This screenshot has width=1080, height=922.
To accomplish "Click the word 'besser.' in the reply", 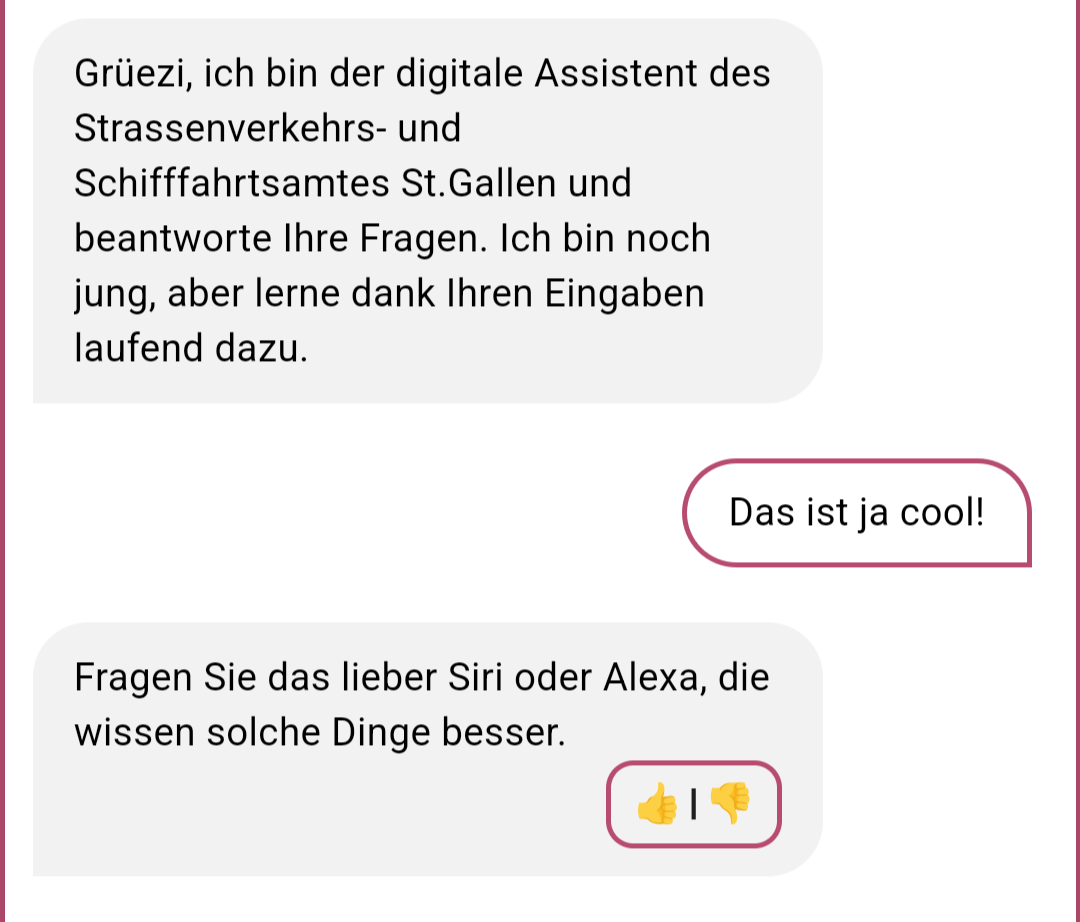I will click(x=503, y=732).
